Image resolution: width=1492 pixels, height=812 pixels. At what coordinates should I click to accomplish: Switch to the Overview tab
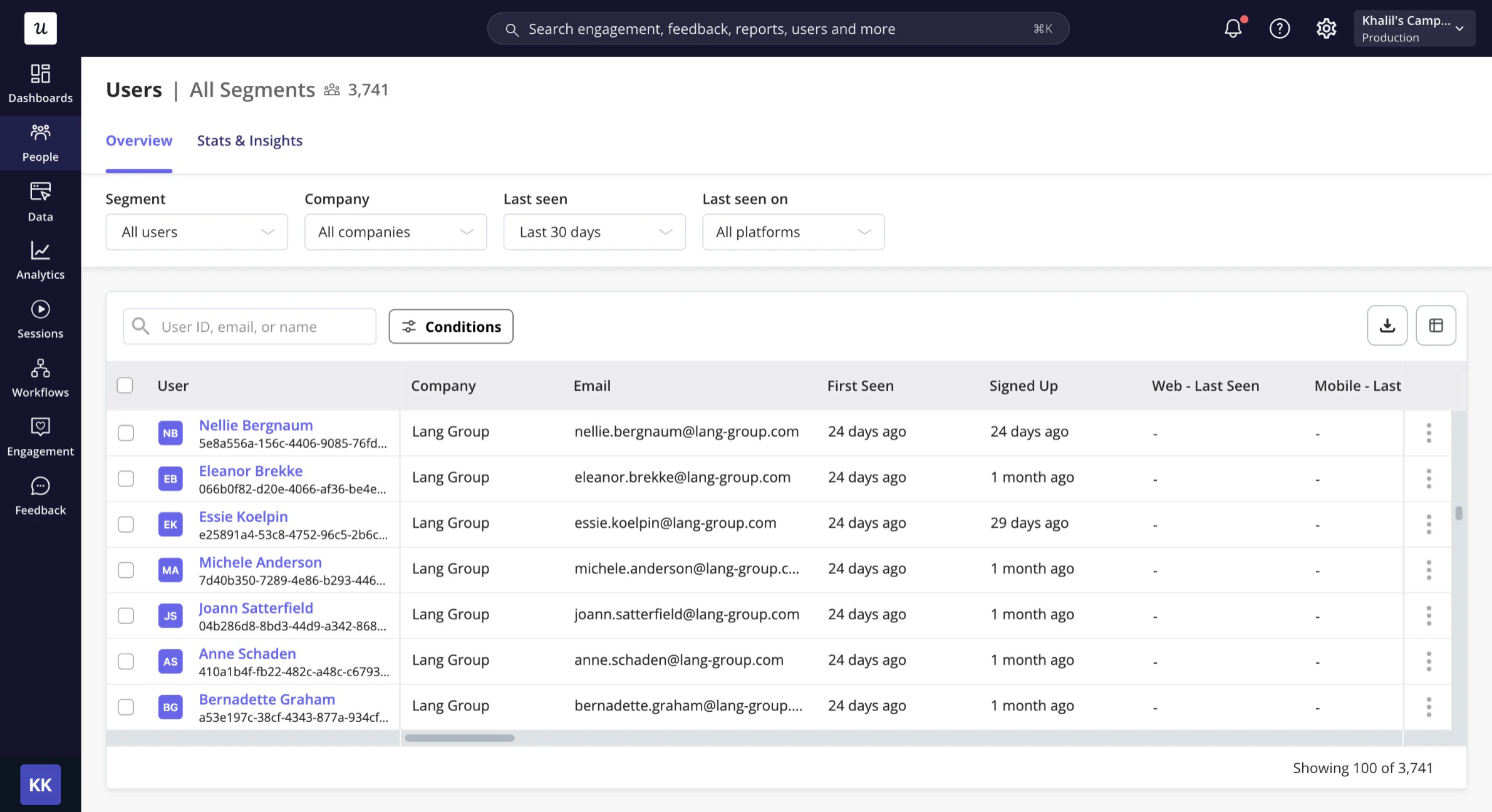pyautogui.click(x=139, y=140)
